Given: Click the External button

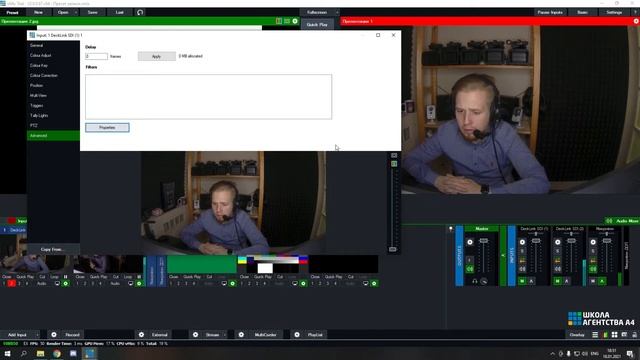Looking at the screenshot, I should [160, 335].
